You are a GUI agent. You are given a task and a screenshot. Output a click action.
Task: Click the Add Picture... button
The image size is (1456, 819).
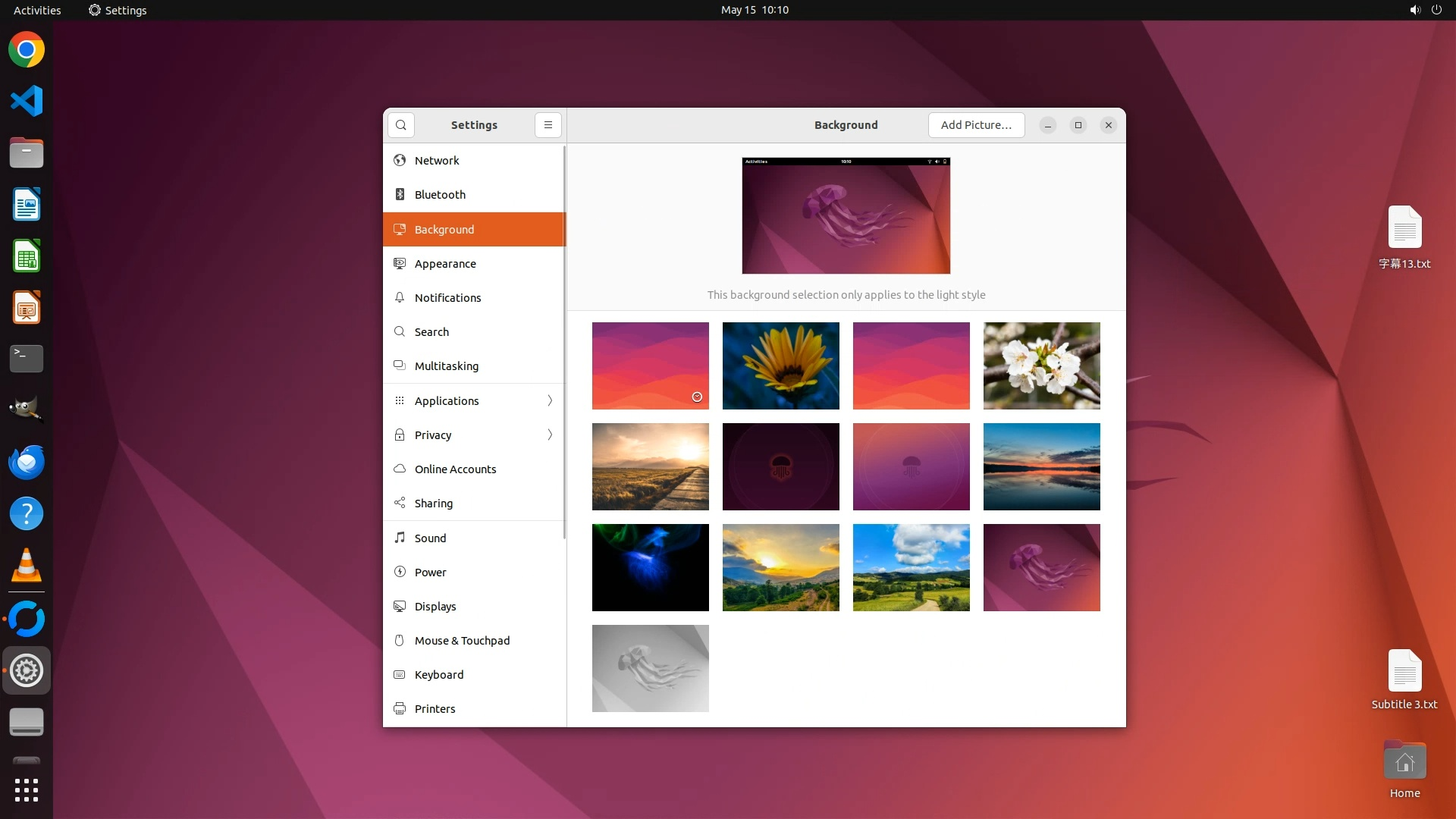(x=976, y=125)
